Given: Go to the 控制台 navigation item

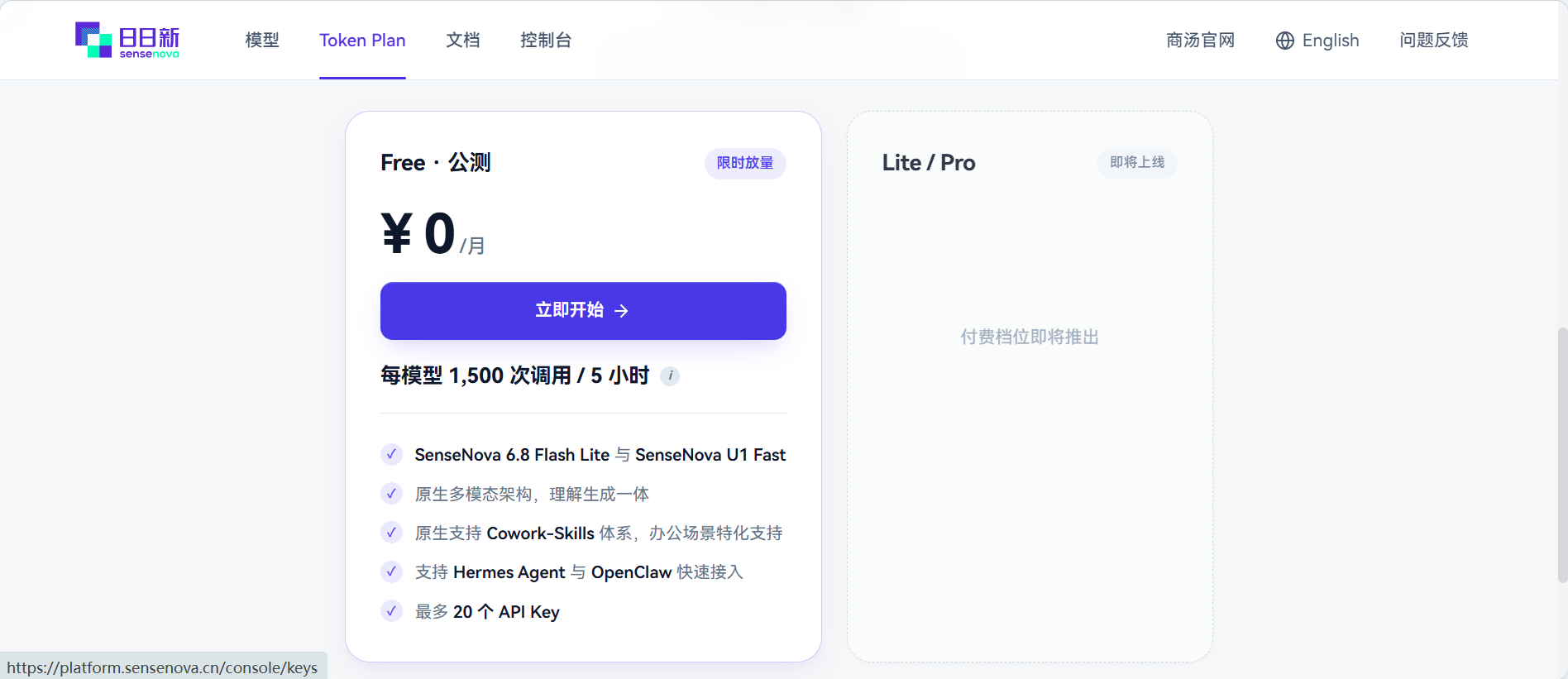Looking at the screenshot, I should point(546,40).
